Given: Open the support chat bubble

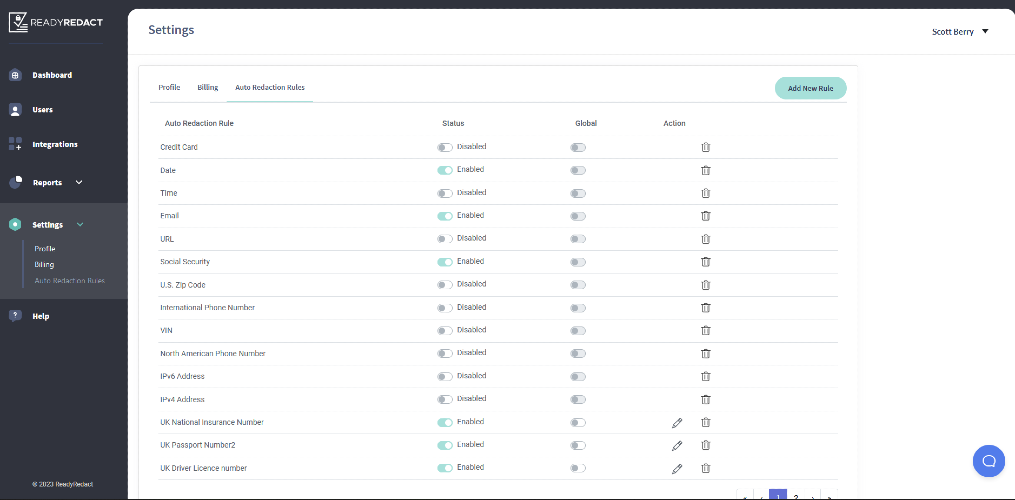Looking at the screenshot, I should [988, 460].
